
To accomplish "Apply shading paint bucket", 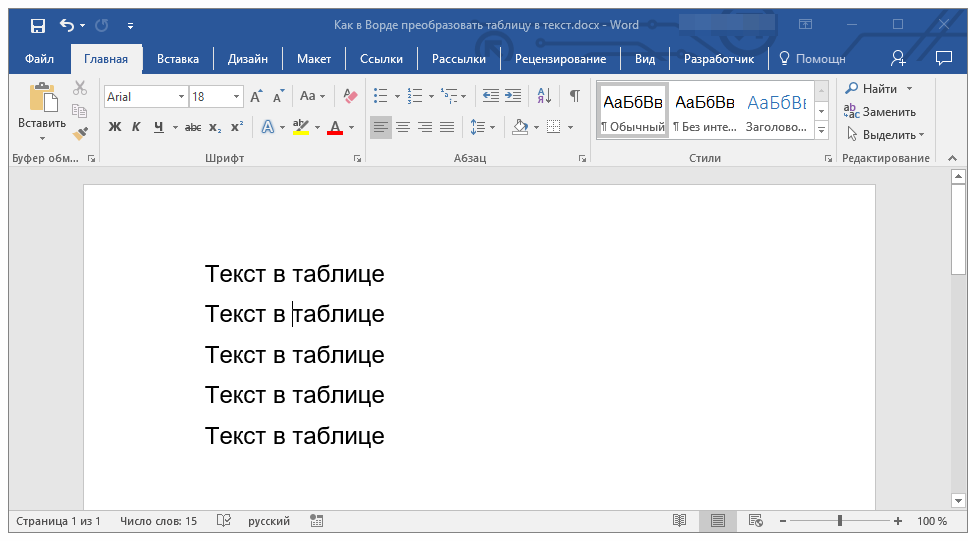I will click(520, 127).
